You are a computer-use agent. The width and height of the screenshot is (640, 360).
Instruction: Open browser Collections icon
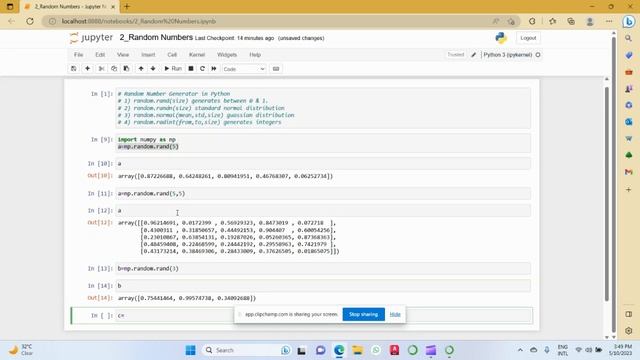tap(571, 21)
